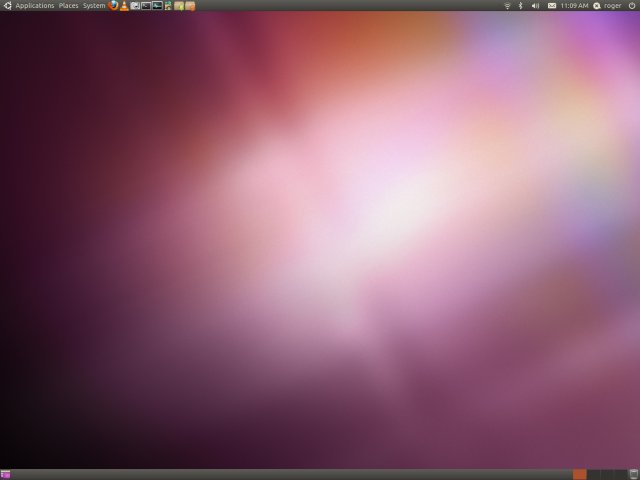Open the Places menu
The image size is (640, 480).
coord(68,6)
